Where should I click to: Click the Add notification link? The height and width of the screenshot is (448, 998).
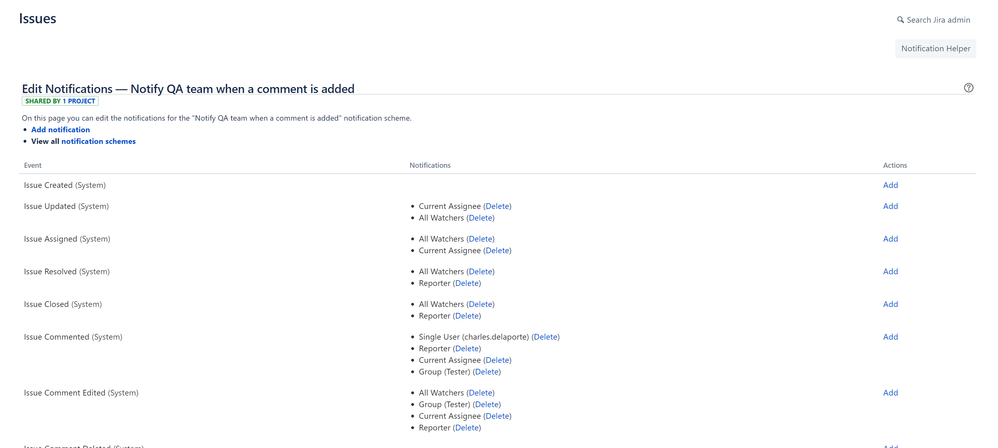60,130
